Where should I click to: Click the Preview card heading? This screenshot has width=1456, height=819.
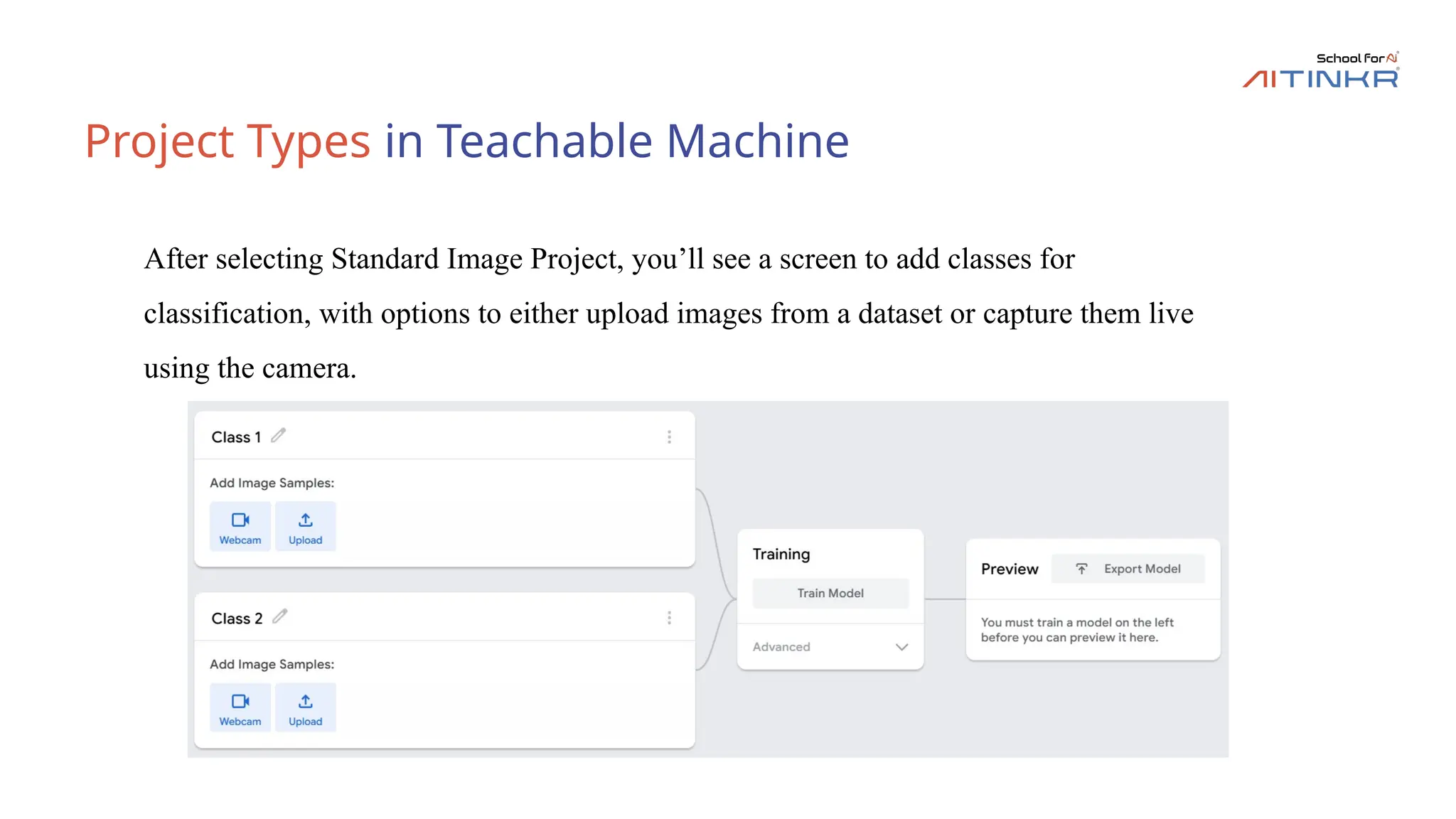click(x=1010, y=569)
